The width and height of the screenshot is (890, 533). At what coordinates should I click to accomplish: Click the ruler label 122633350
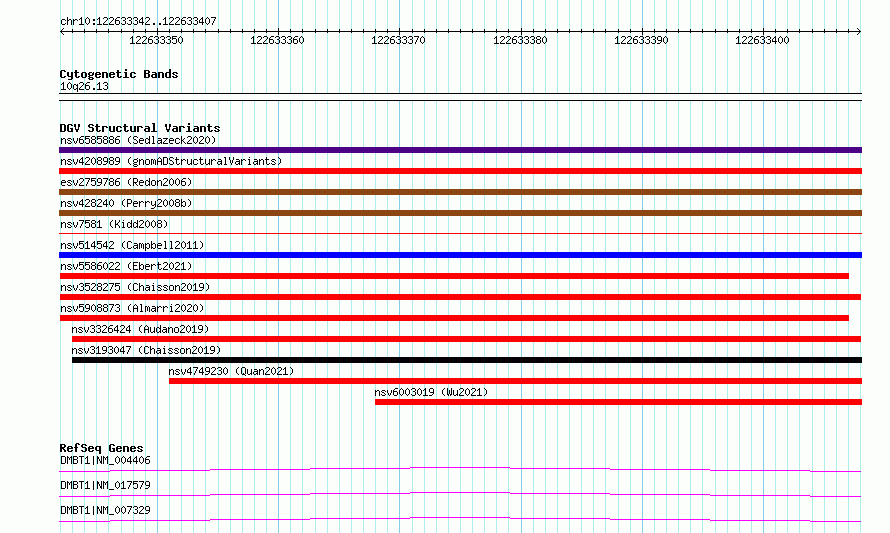pos(156,40)
